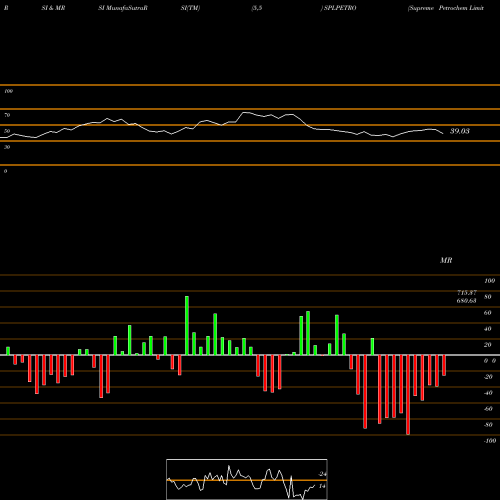Click the MR axis label 80
The image size is (500, 500).
[x=487, y=297]
